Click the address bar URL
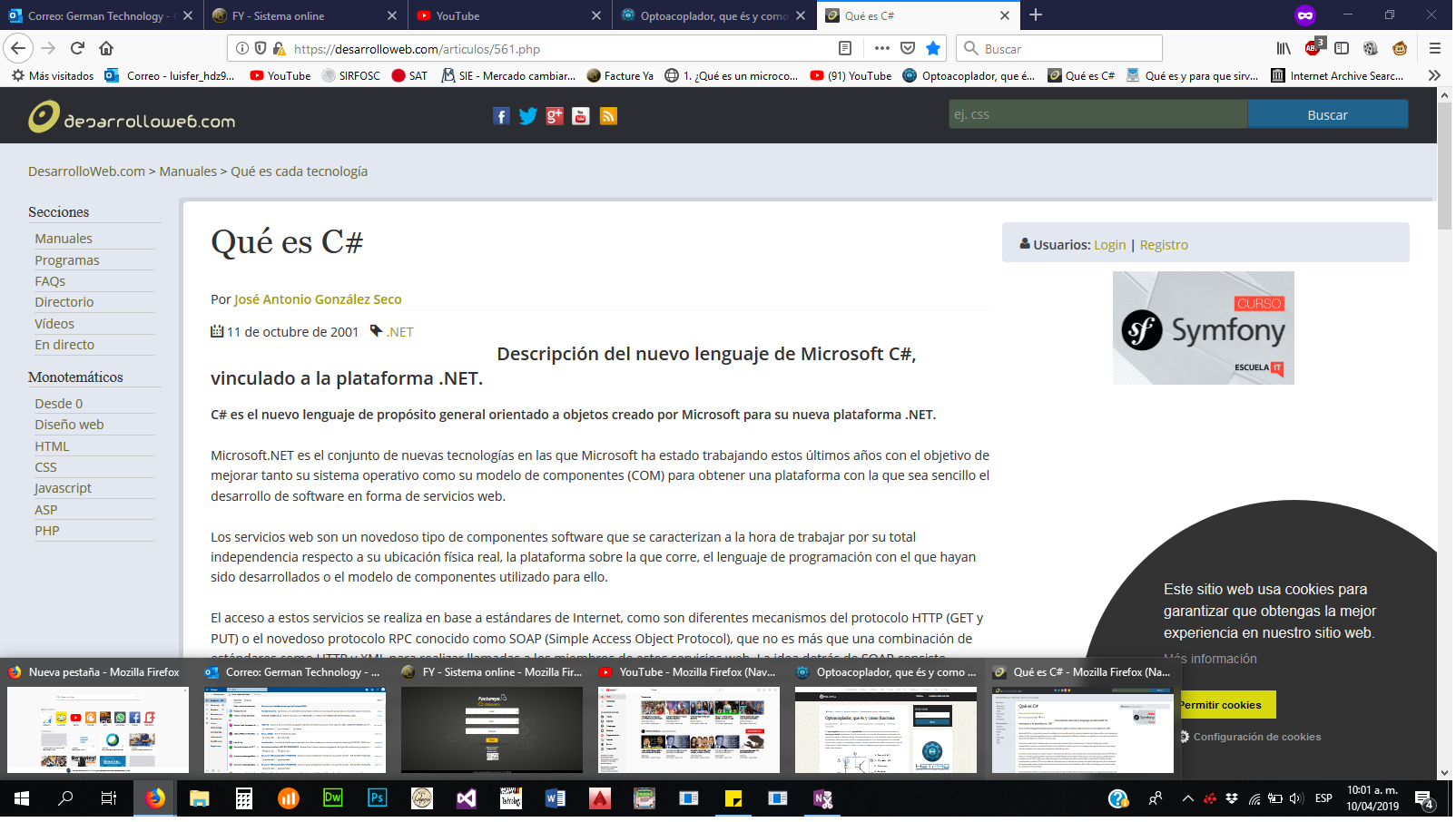Image resolution: width=1456 pixels, height=822 pixels. coord(417,49)
